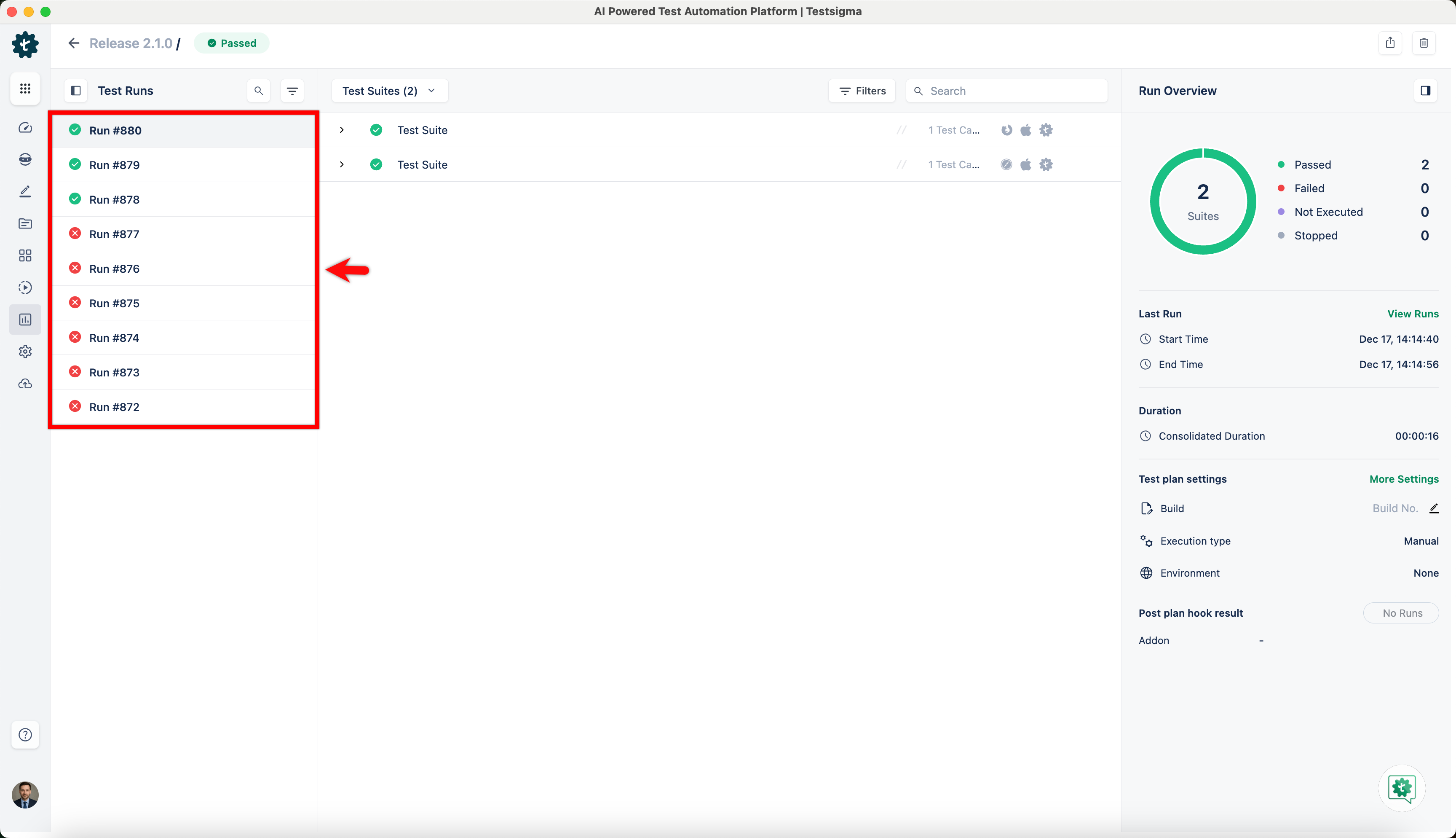This screenshot has width=1456, height=838.
Task: Open the Test Suites (2) dropdown
Action: coord(389,91)
